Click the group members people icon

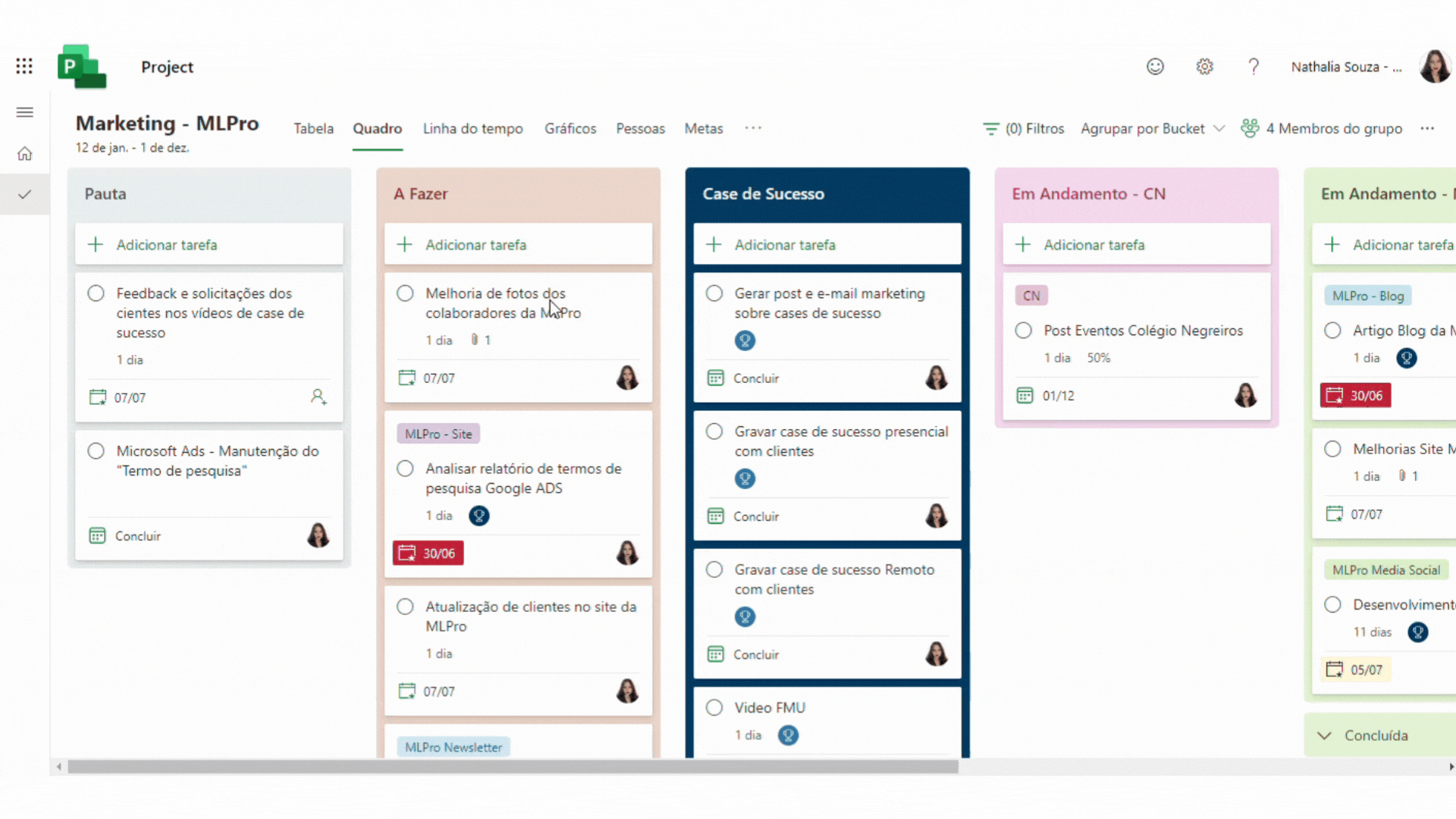click(x=1250, y=128)
